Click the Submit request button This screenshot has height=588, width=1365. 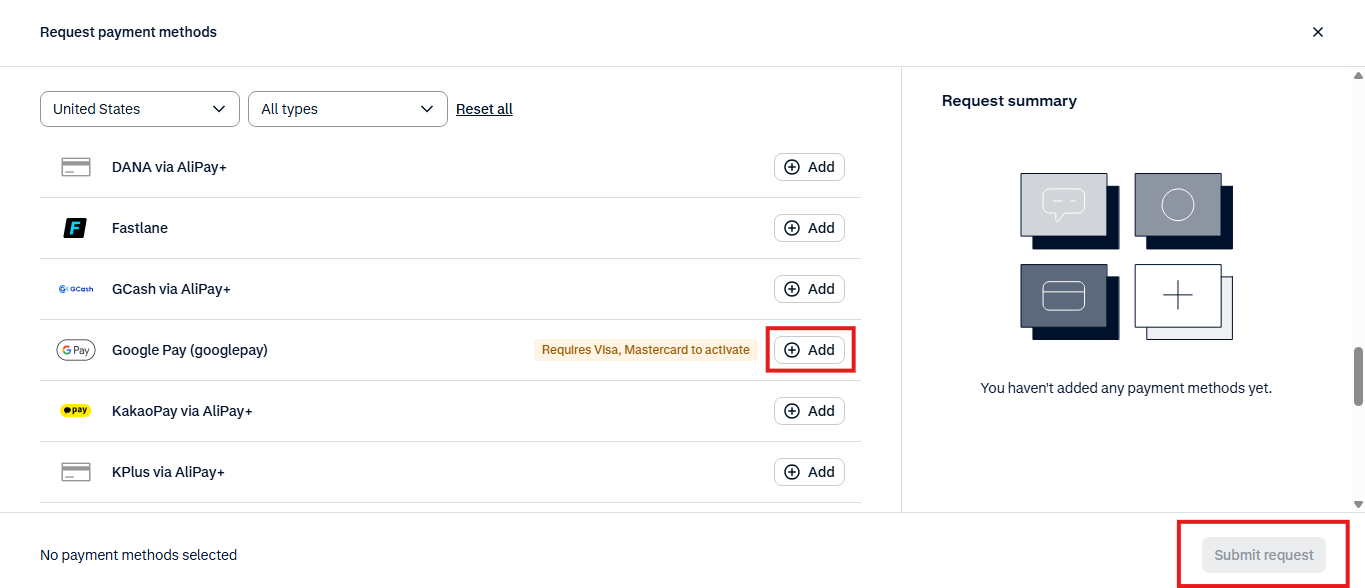[x=1264, y=555]
